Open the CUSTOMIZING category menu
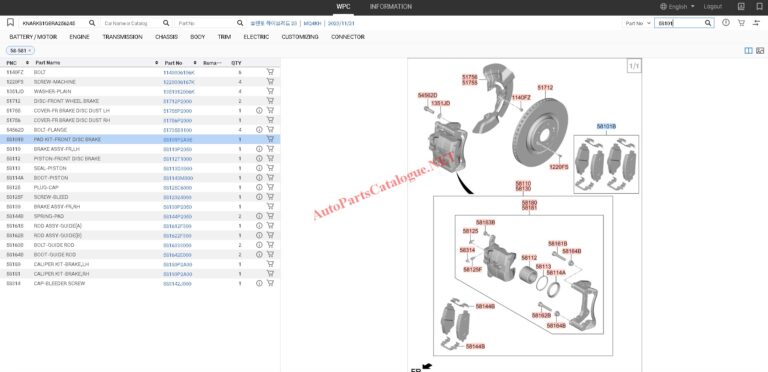 [x=300, y=37]
